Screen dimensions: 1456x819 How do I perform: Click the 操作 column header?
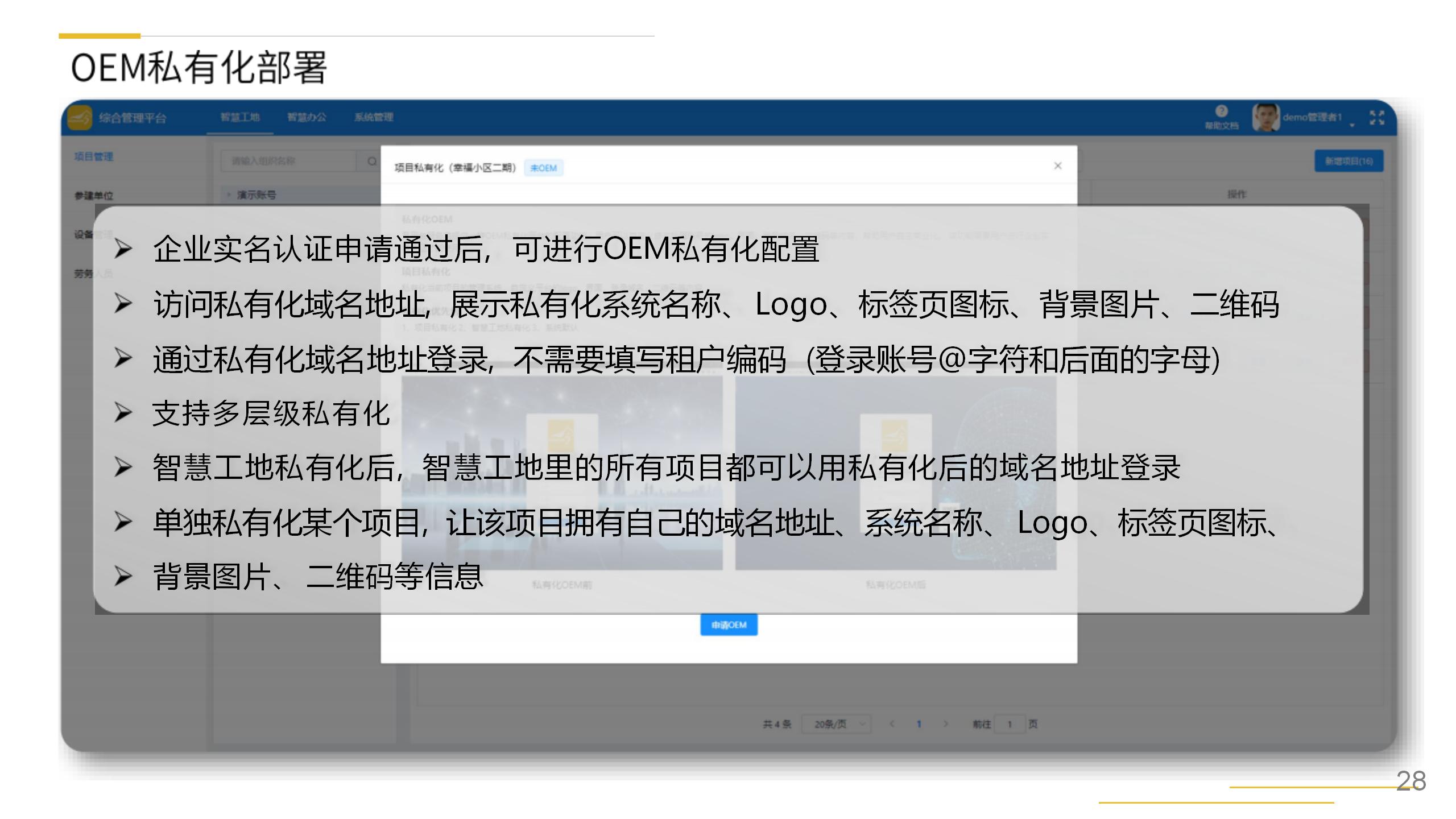tap(1236, 195)
